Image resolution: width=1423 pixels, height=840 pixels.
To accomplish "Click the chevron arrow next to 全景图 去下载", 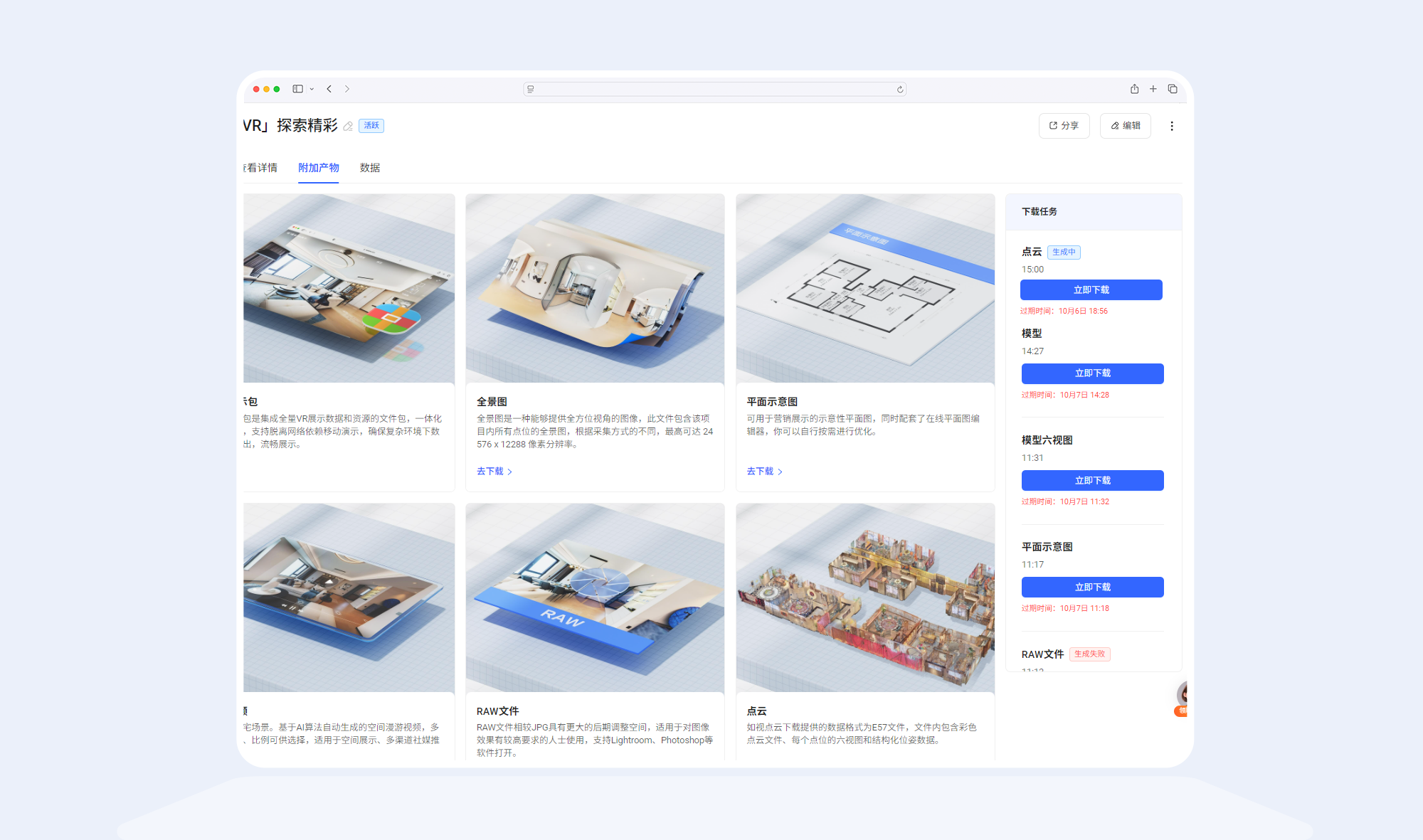I will [x=509, y=472].
